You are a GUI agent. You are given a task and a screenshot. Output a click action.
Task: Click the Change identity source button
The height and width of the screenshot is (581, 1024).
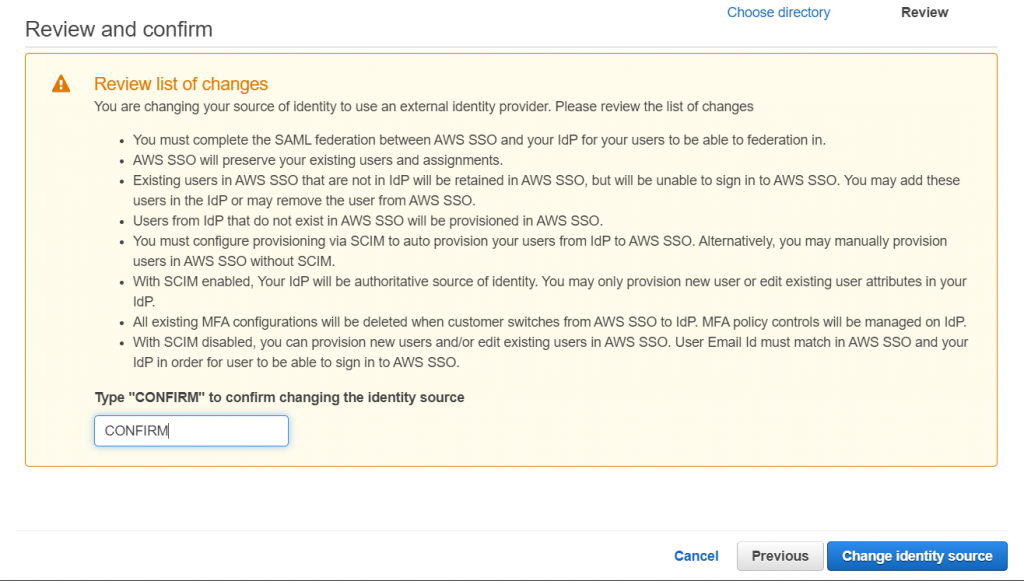(917, 556)
